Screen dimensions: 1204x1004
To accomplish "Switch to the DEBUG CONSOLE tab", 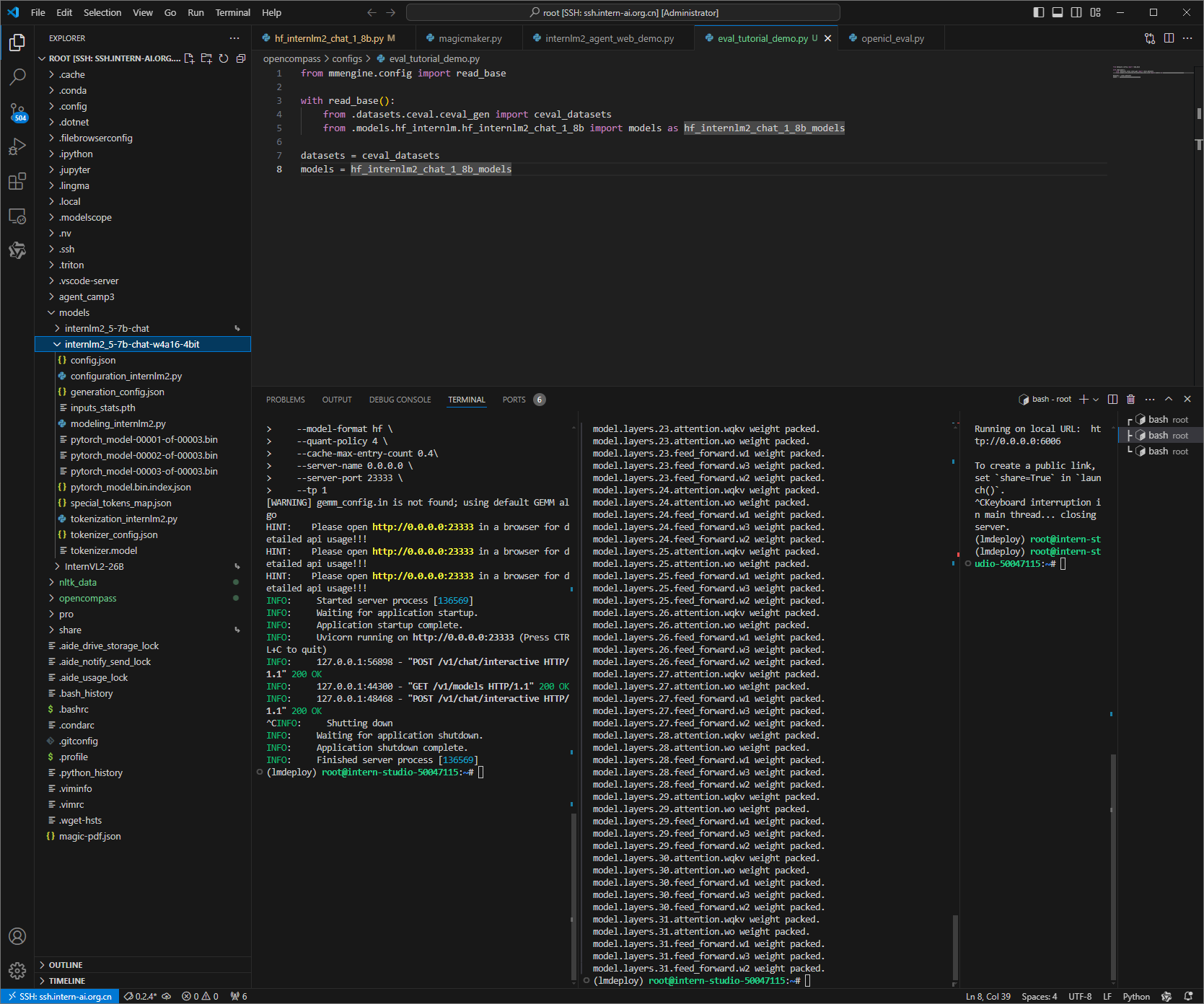I will 400,400.
